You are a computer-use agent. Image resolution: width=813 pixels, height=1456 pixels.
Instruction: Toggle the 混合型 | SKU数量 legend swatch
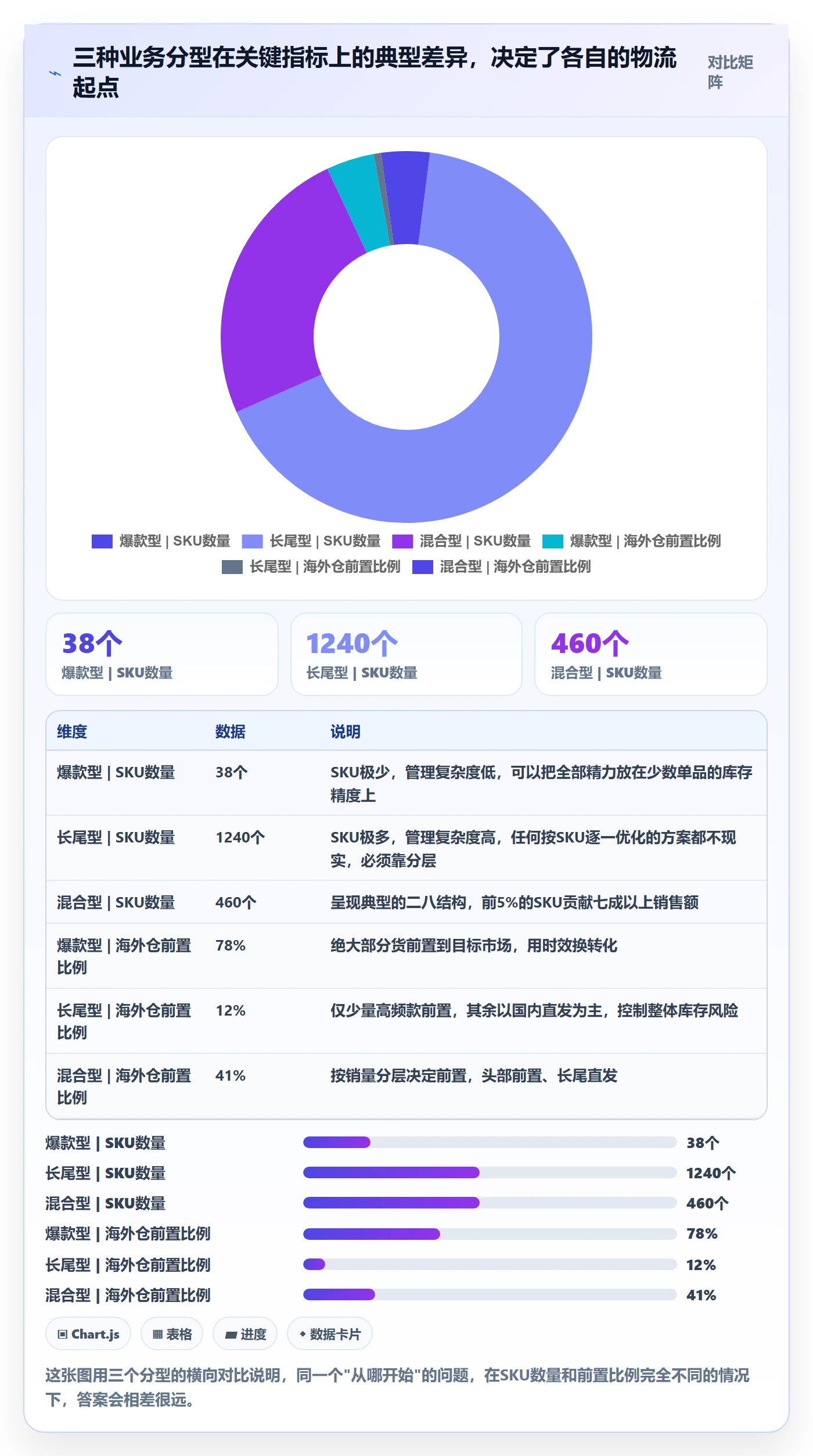pos(402,541)
